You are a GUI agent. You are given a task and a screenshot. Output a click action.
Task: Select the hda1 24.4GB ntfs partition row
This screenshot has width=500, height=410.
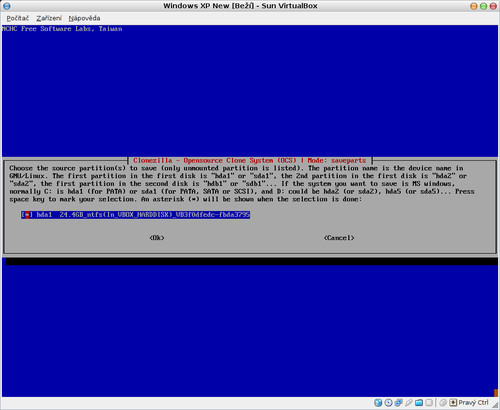pyautogui.click(x=135, y=215)
